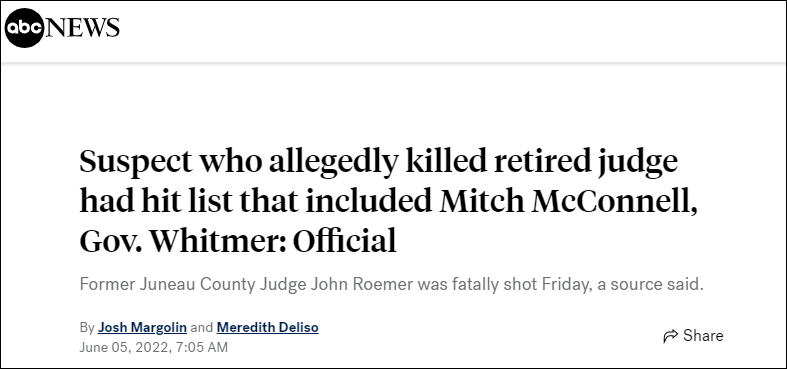Click the curved Share arrow icon
Image resolution: width=787 pixels, height=369 pixels.
click(670, 336)
